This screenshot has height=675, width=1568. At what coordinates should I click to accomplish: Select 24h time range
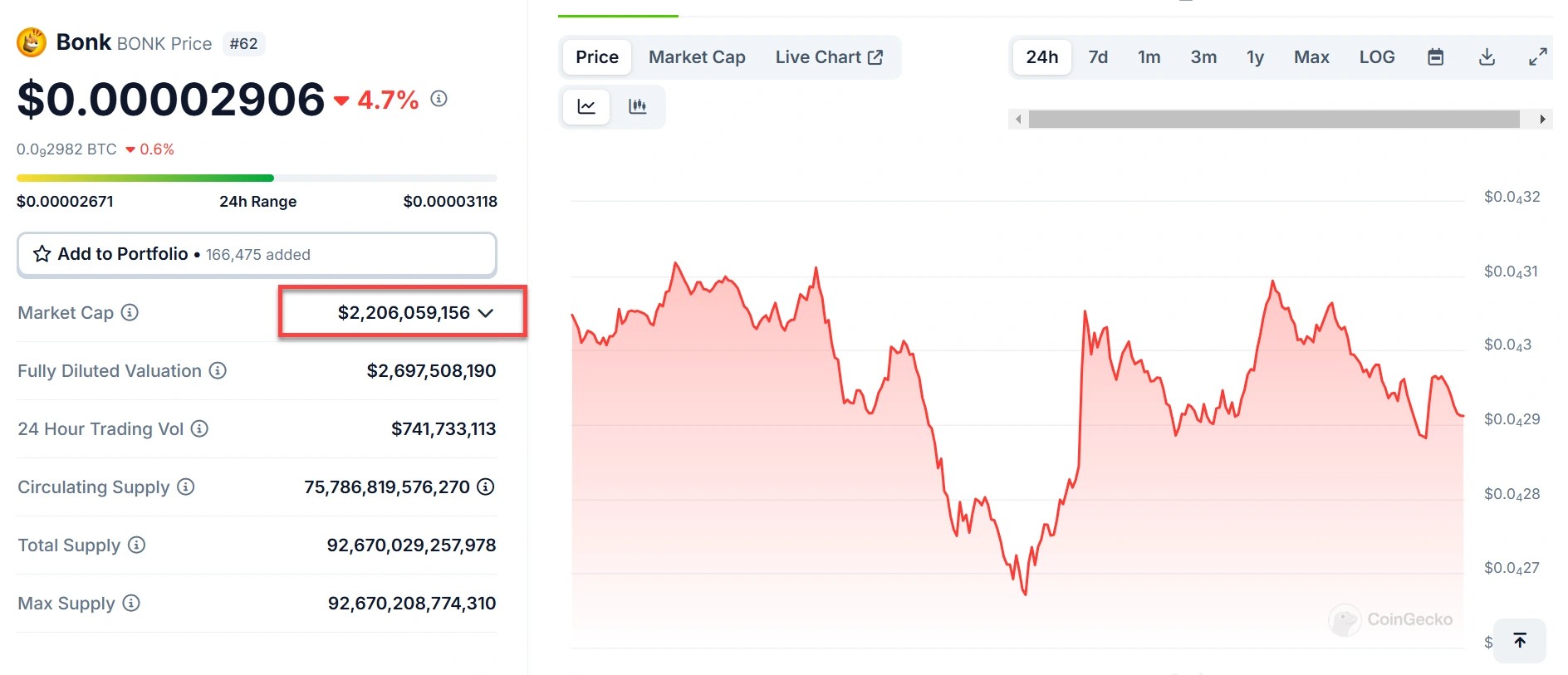(x=1042, y=57)
